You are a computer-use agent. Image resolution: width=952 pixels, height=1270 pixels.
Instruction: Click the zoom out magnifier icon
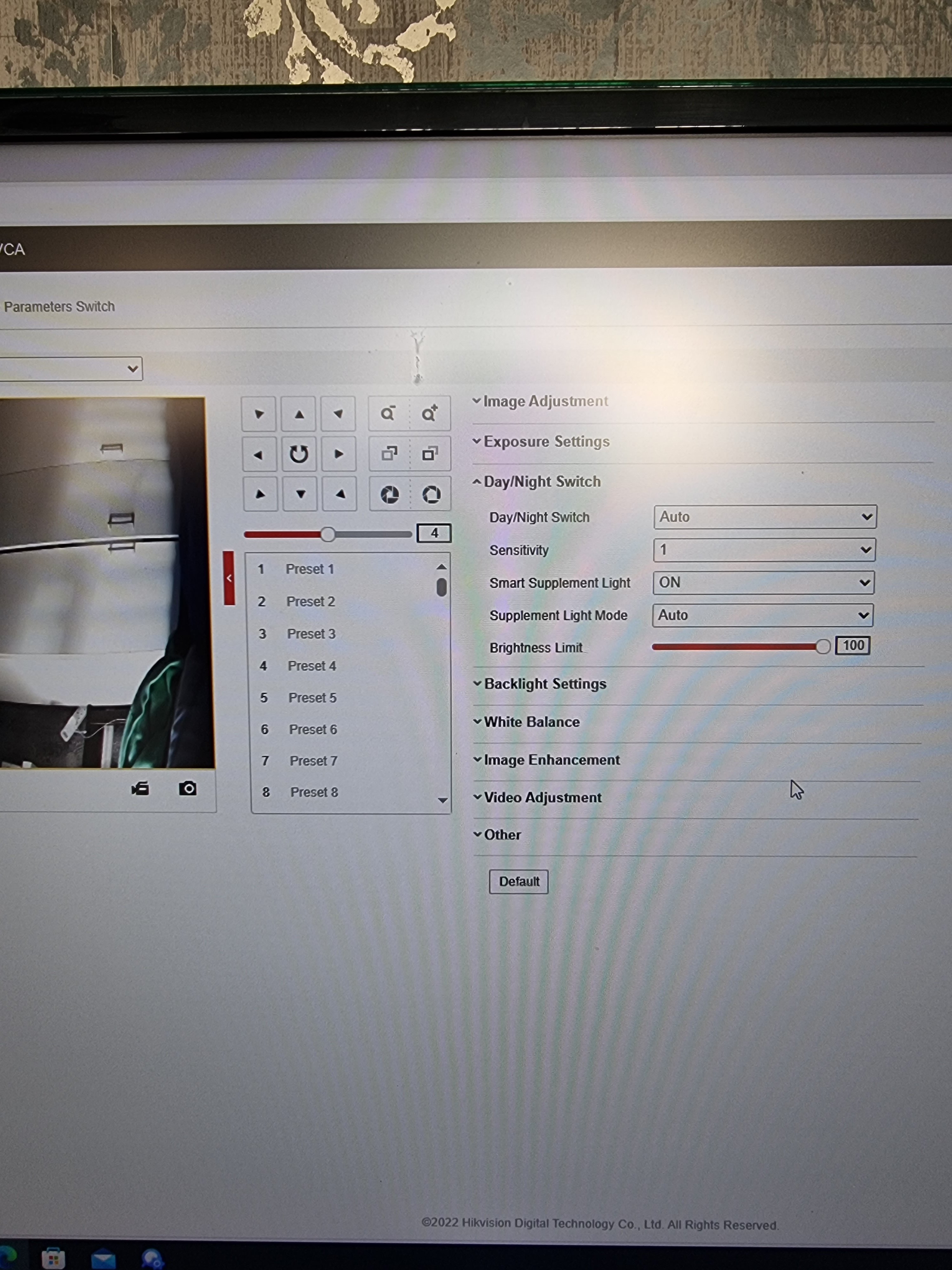click(388, 413)
